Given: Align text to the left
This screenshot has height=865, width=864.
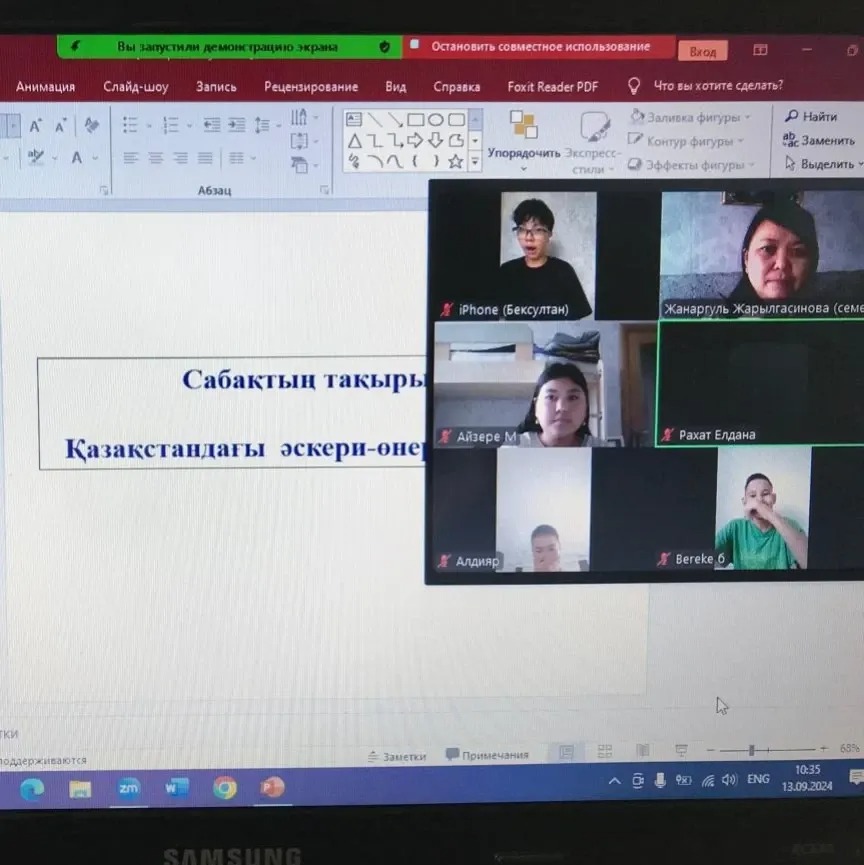Looking at the screenshot, I should [130, 158].
